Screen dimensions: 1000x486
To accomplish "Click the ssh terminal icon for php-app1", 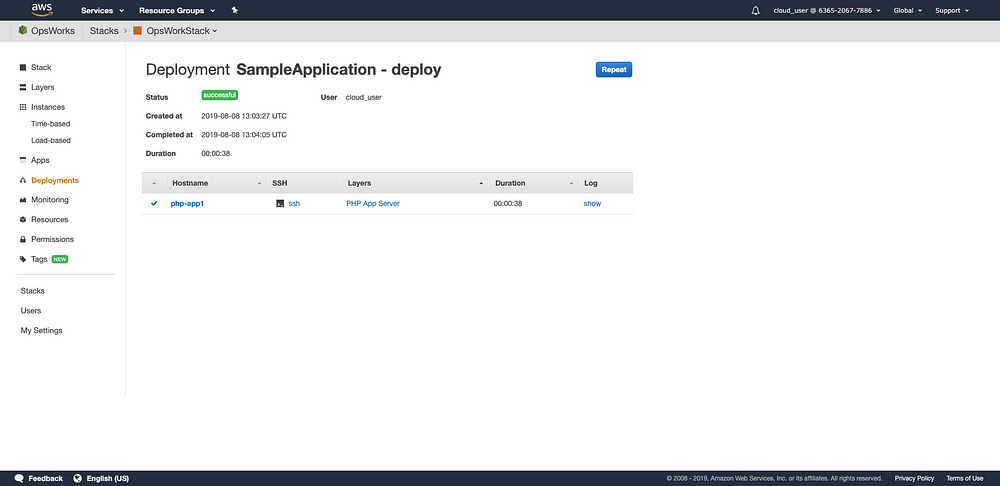I will [x=280, y=203].
